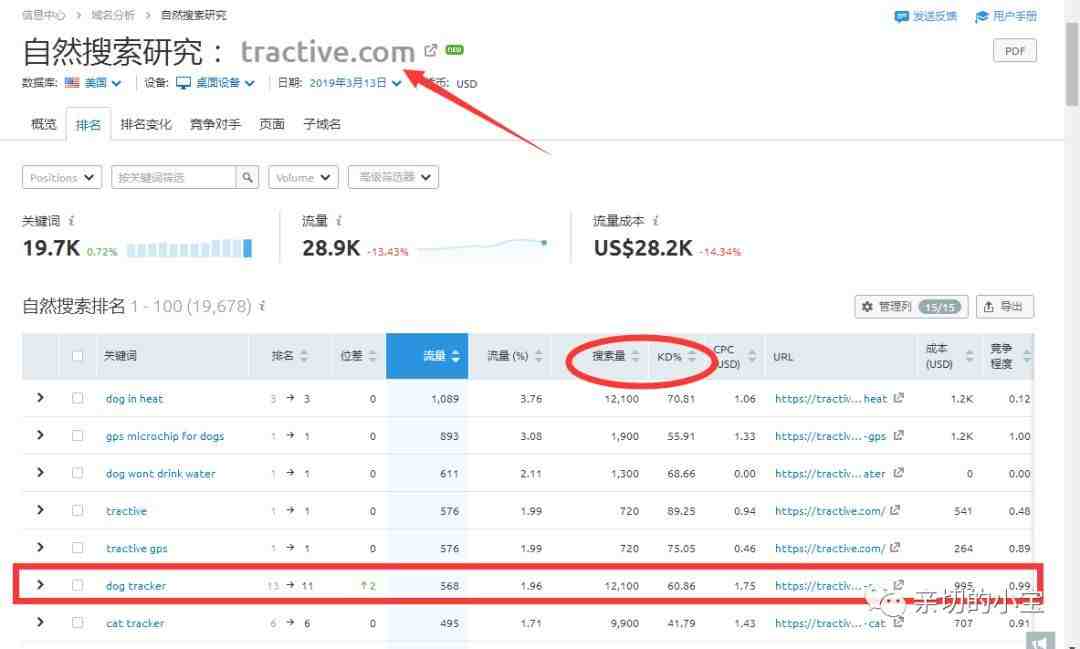
Task: Open the cat tracker keyword link
Action: pos(135,624)
